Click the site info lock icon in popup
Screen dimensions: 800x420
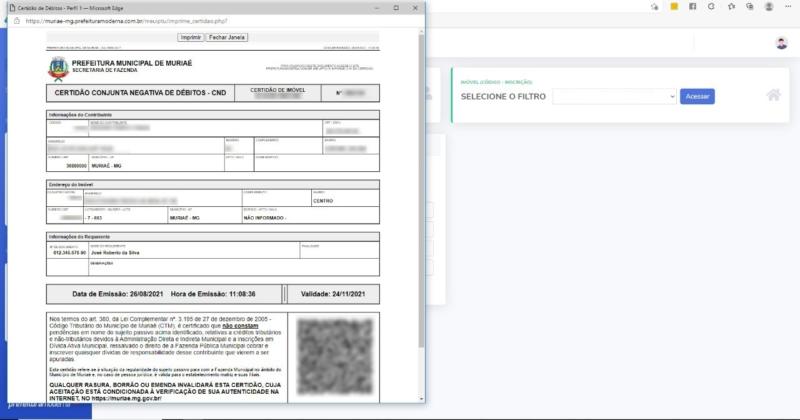tap(18, 20)
